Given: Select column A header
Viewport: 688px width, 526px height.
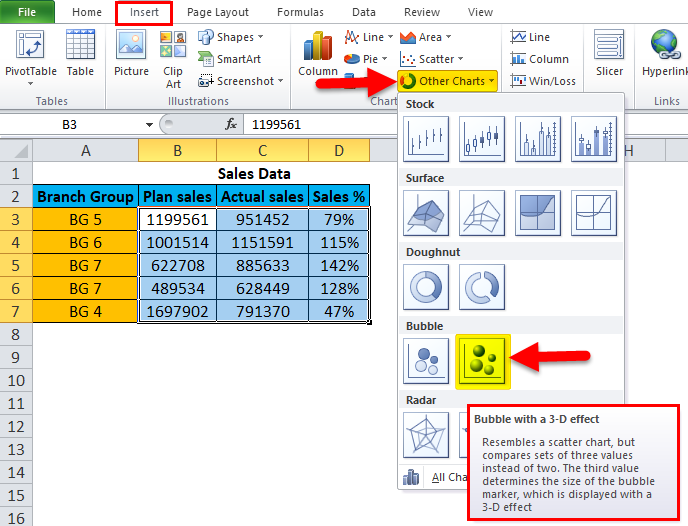Looking at the screenshot, I should pyautogui.click(x=86, y=150).
